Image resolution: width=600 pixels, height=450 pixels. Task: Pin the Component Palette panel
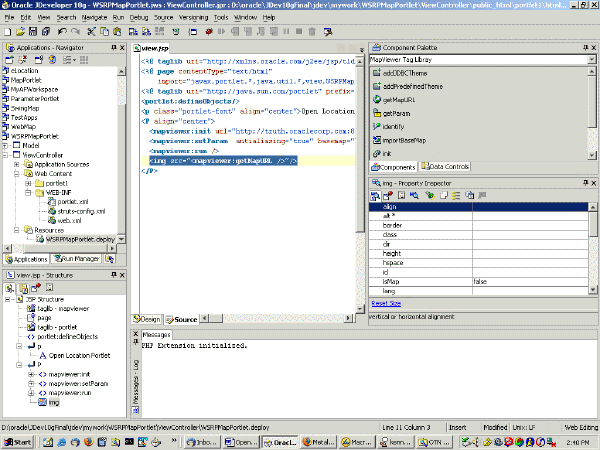click(585, 47)
